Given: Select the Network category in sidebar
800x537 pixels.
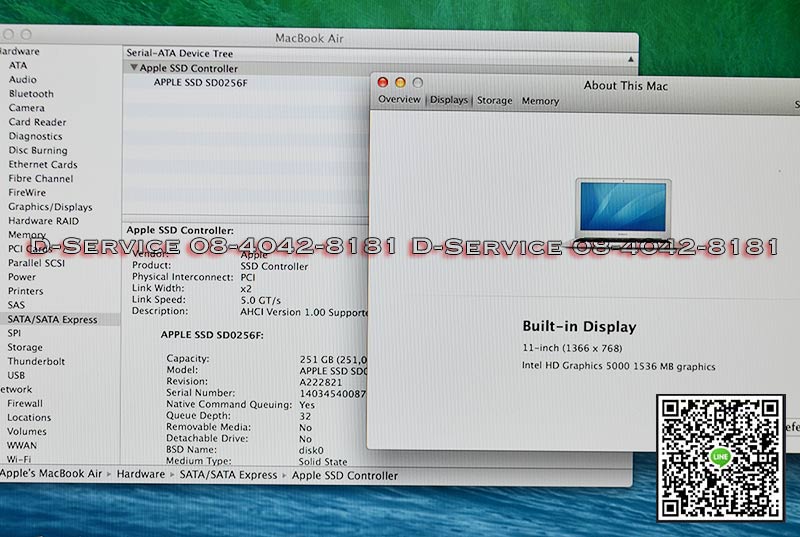Looking at the screenshot, I should point(16,389).
